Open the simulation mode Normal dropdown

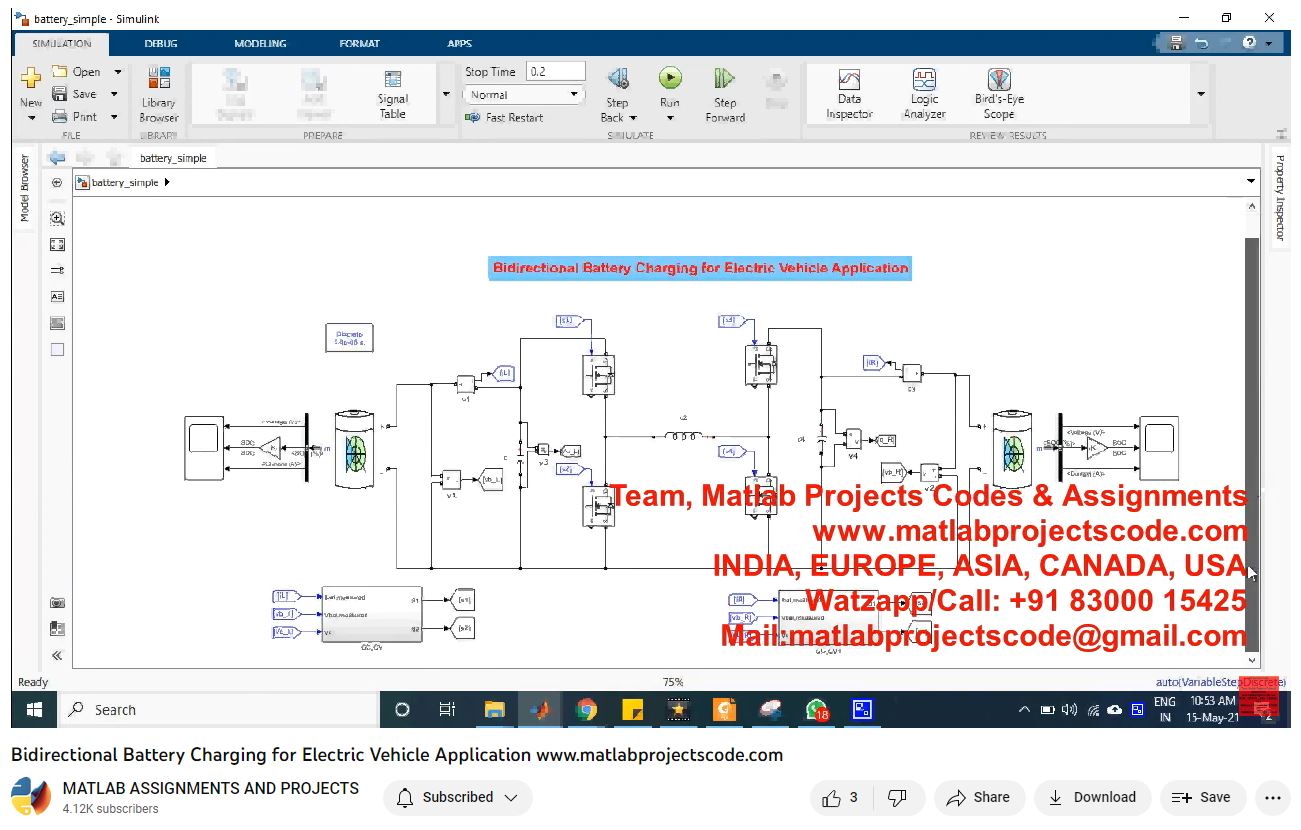523,95
